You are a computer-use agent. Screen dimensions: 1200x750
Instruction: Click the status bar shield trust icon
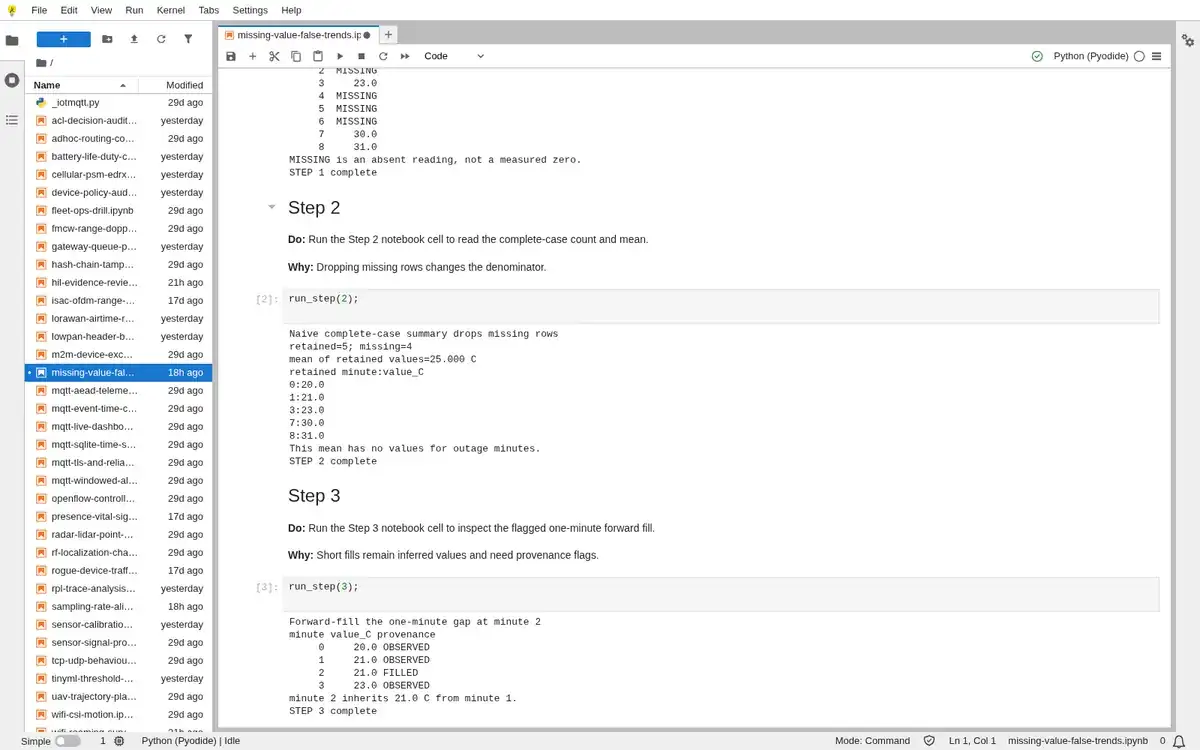pos(929,741)
